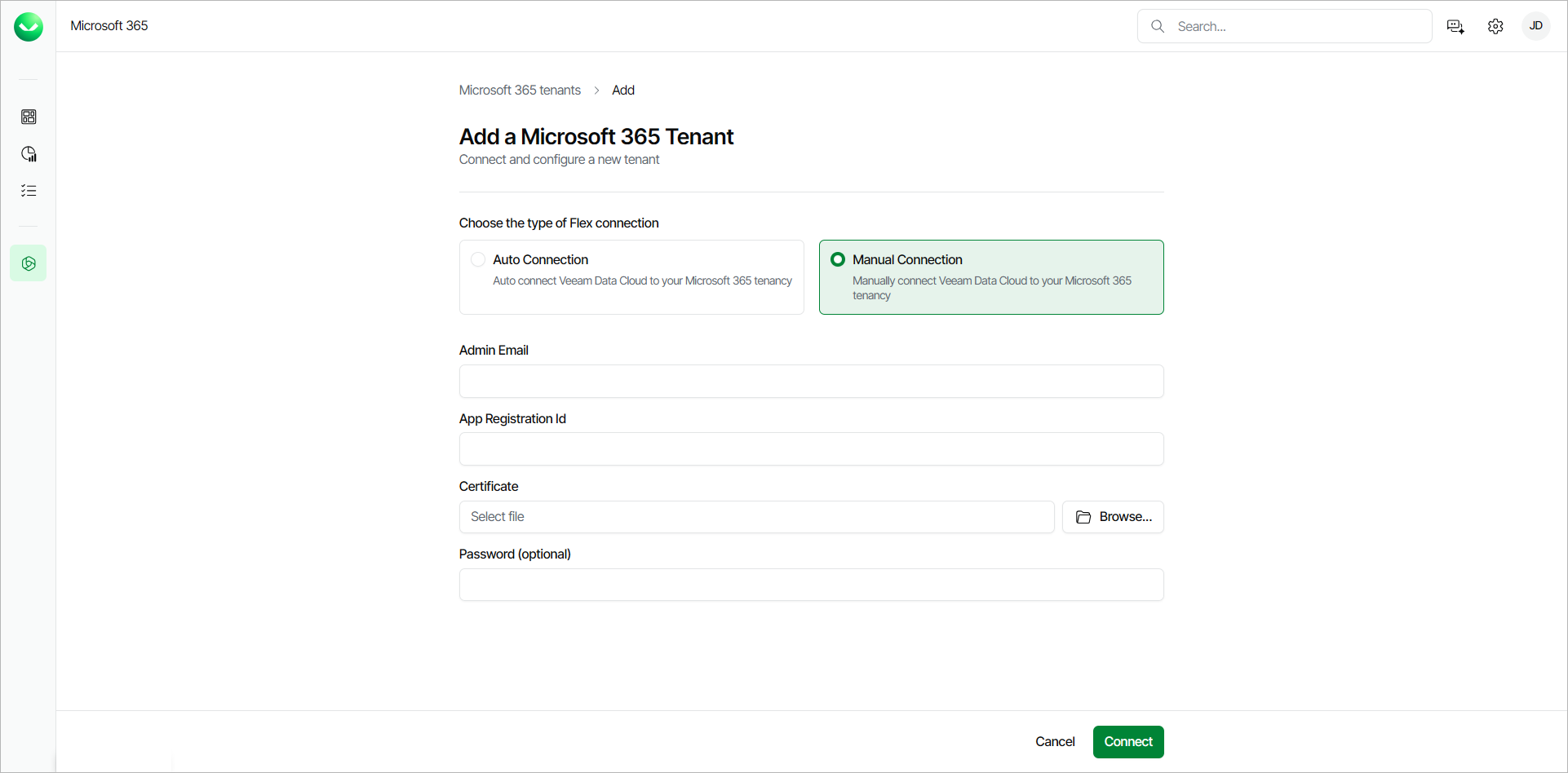Open the task checklist icon in sidebar
This screenshot has height=773, width=1568.
(x=29, y=191)
